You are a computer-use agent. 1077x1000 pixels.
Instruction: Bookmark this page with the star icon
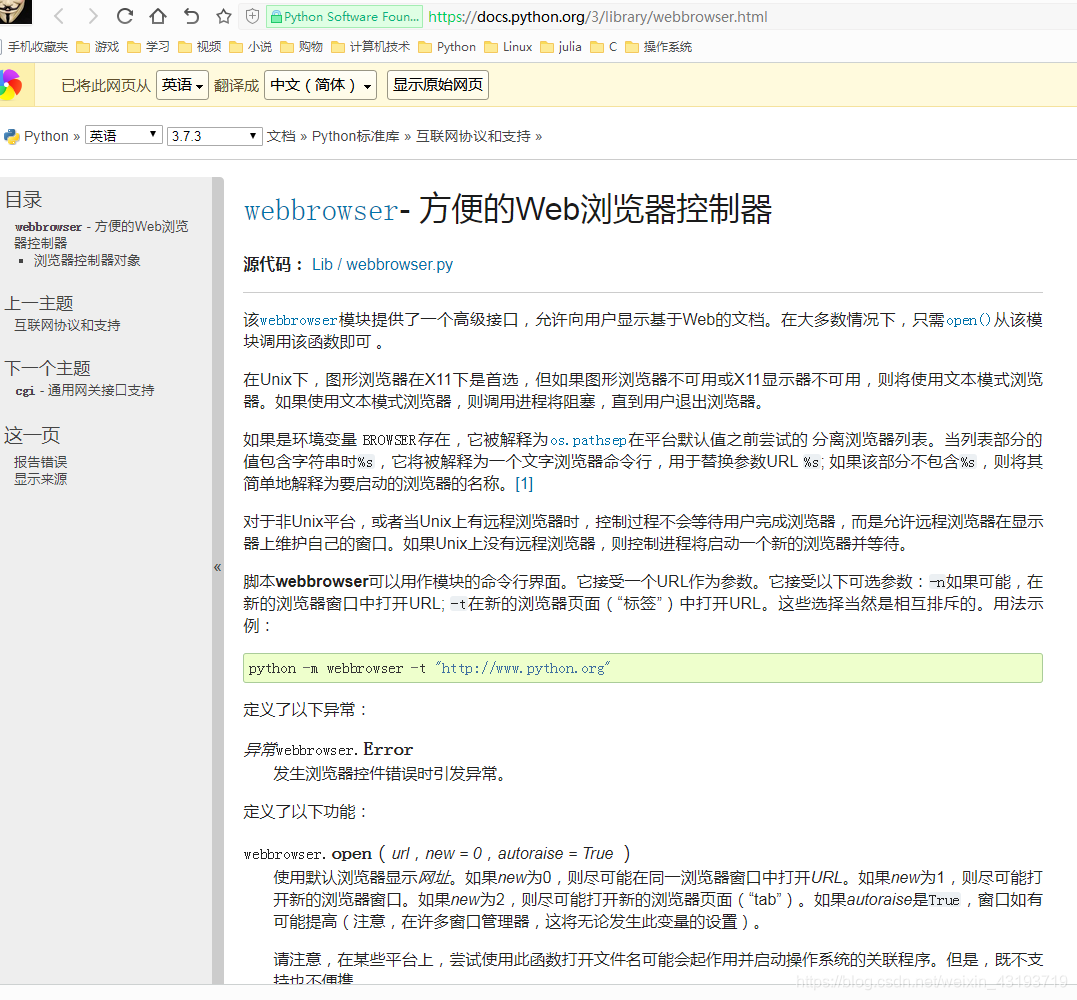click(x=223, y=16)
